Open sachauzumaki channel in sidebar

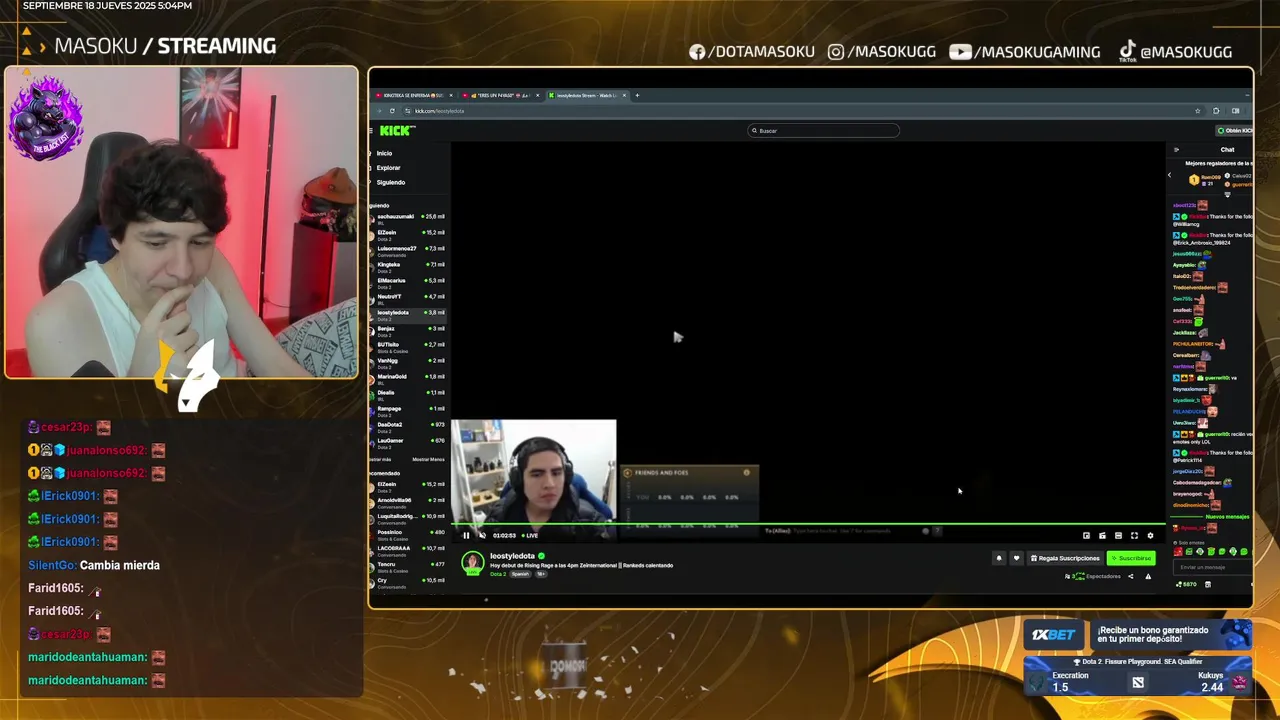(408, 218)
